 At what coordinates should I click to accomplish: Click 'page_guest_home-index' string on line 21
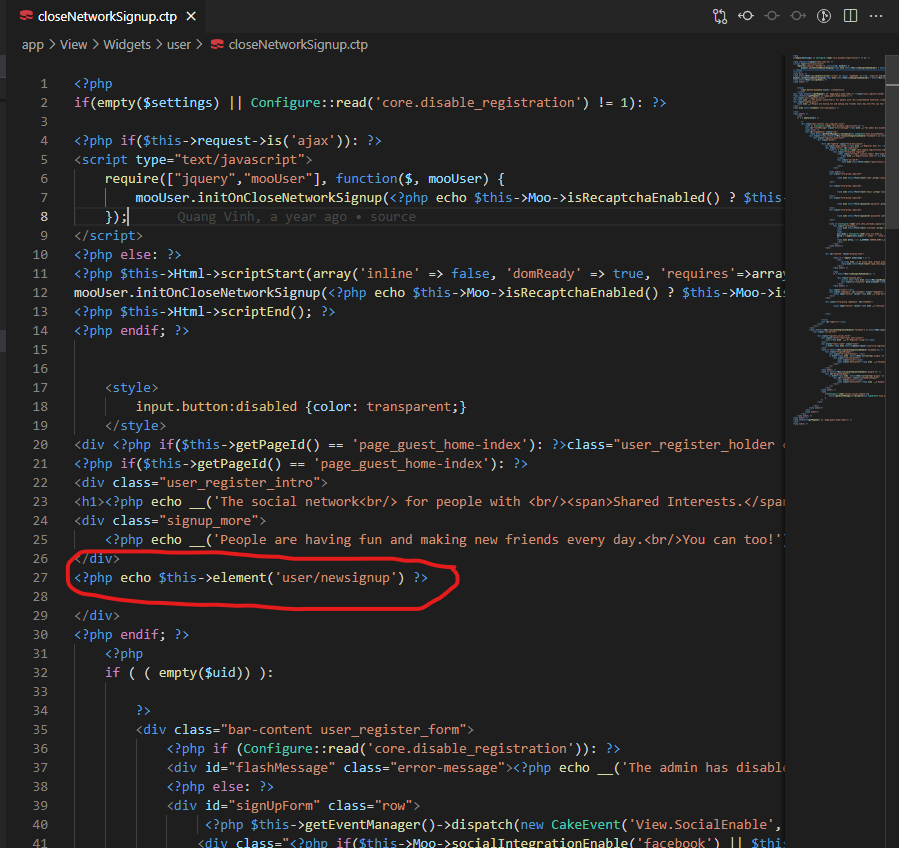pyautogui.click(x=401, y=463)
